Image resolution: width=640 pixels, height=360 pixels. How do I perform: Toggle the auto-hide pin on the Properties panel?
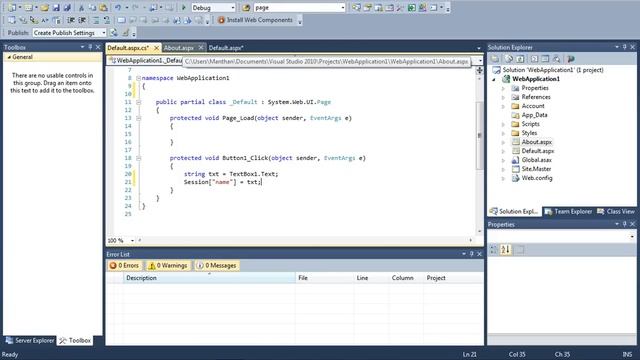[x=624, y=224]
